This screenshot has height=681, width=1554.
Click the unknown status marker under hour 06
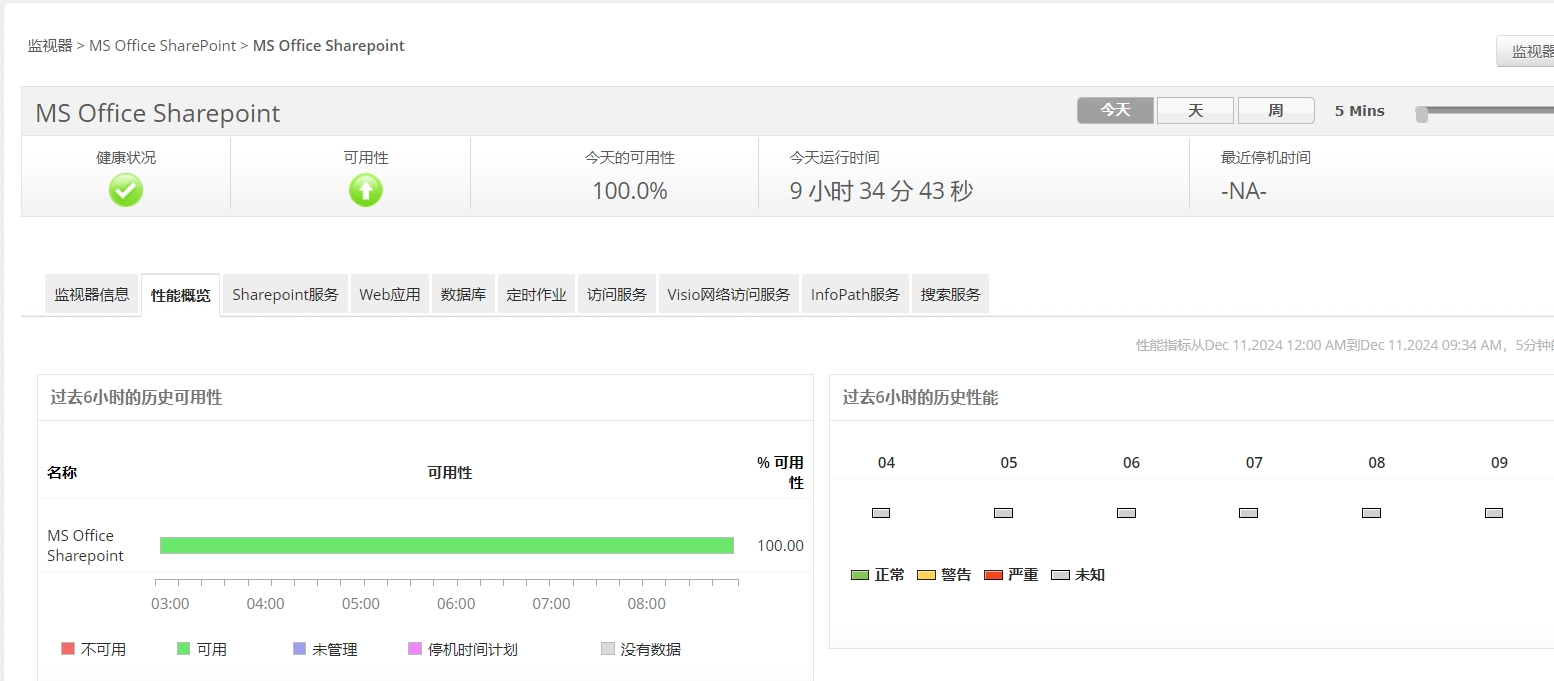click(x=1126, y=513)
